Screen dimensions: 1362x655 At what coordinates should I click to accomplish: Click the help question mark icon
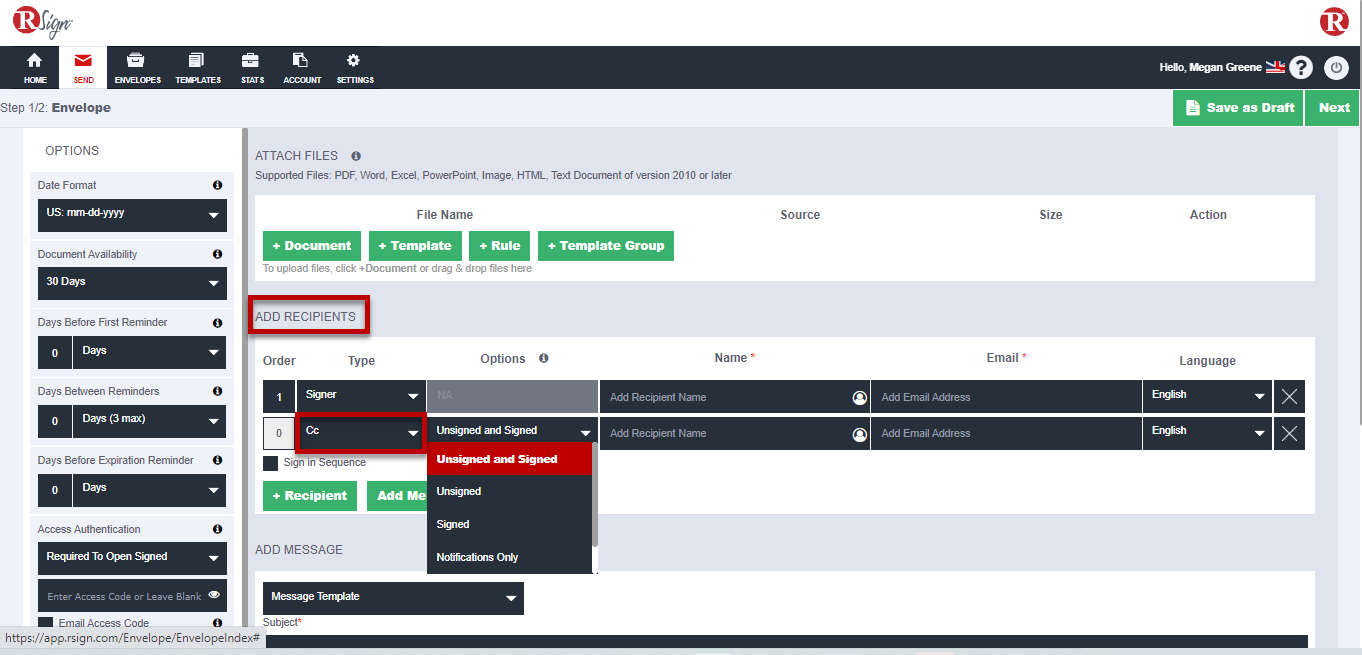pyautogui.click(x=1300, y=68)
